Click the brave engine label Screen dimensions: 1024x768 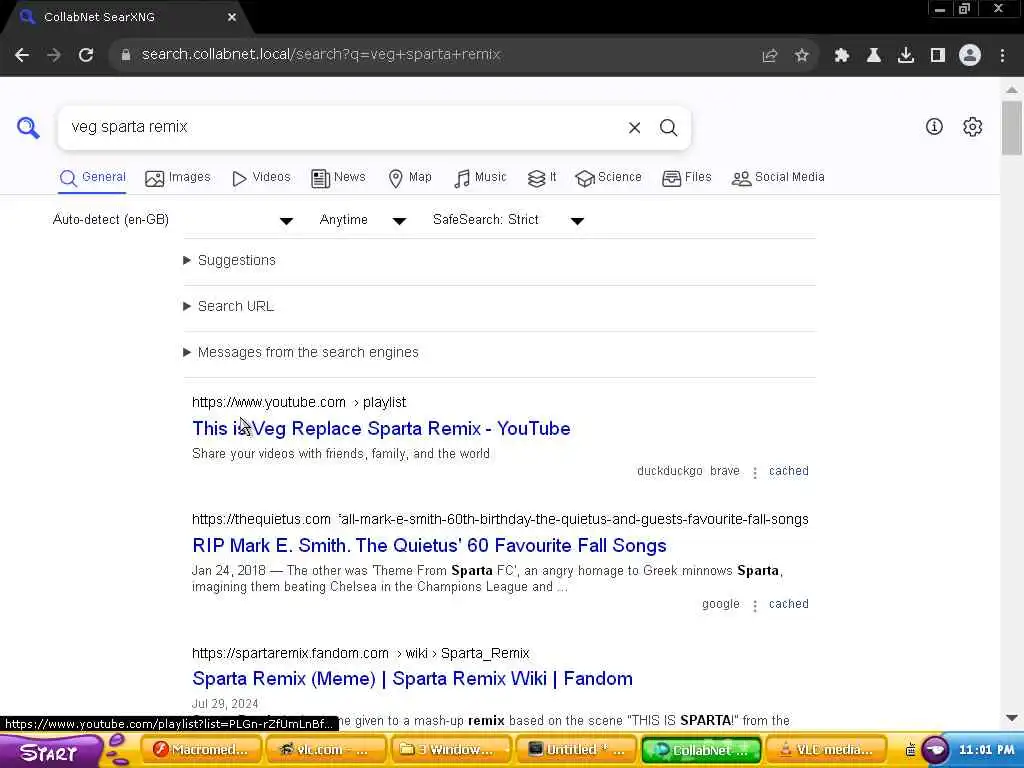tap(724, 472)
